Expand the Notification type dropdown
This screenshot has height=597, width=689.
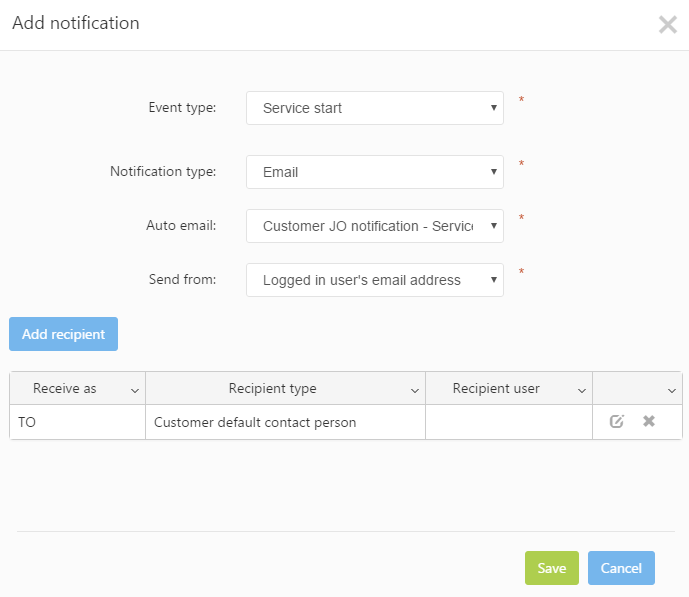click(x=374, y=172)
